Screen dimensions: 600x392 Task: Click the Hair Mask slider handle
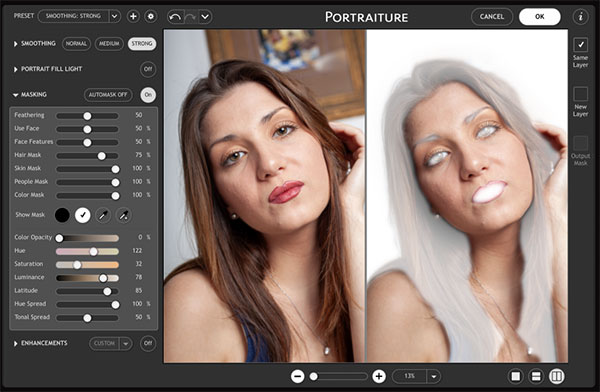point(101,156)
